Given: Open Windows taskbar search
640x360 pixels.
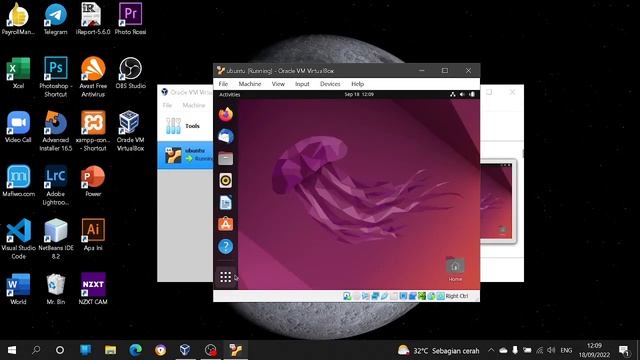Looking at the screenshot, I should [x=36, y=350].
